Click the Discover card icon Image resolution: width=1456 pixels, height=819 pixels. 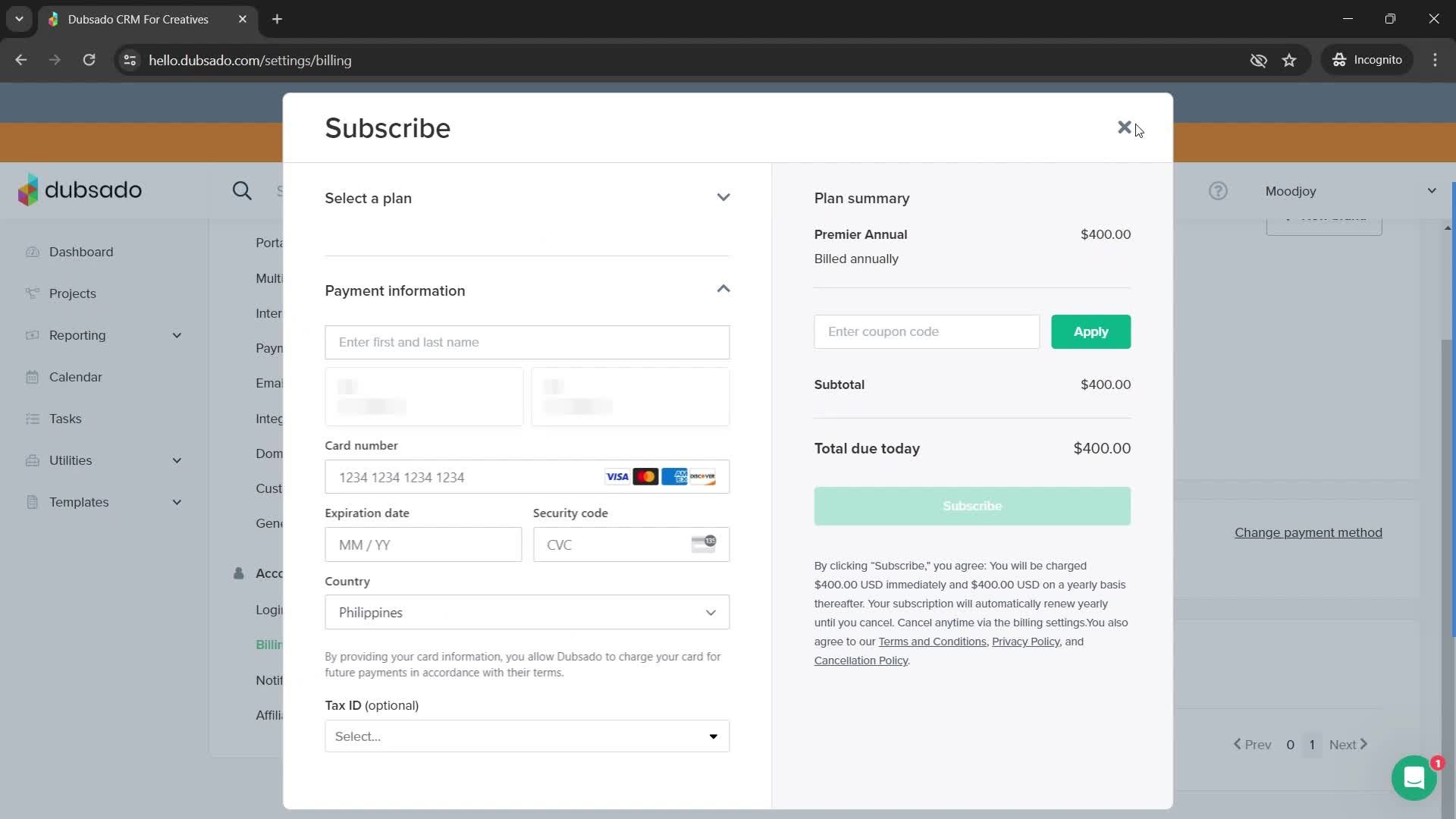[702, 477]
